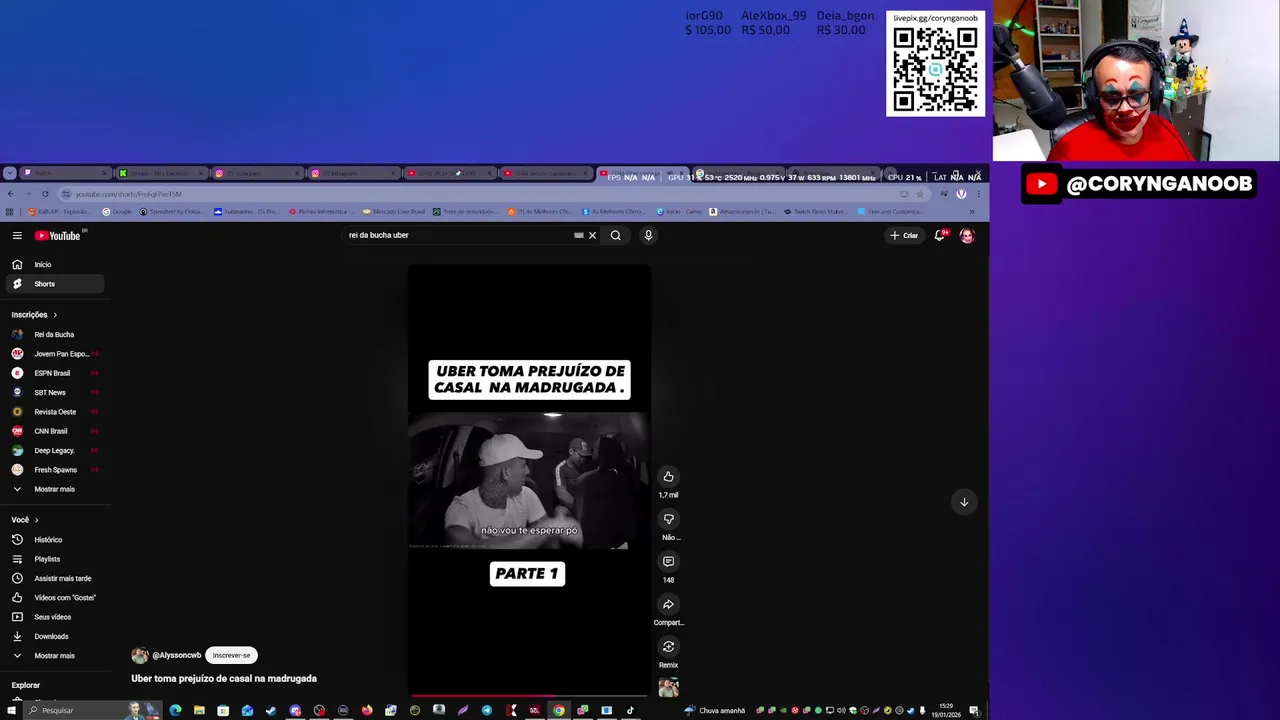Go to next short with down arrow
The image size is (1280, 720).
[x=964, y=502]
